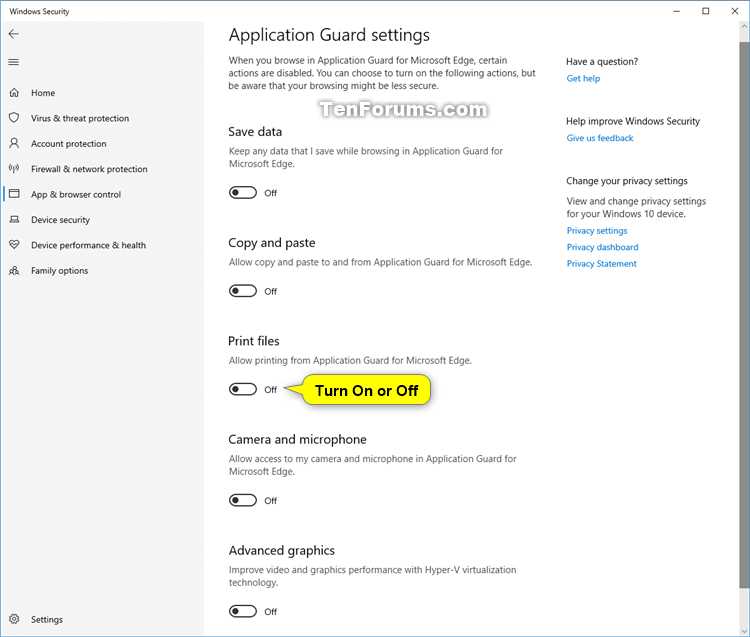Select App & browser control label
The height and width of the screenshot is (637, 750).
click(76, 194)
